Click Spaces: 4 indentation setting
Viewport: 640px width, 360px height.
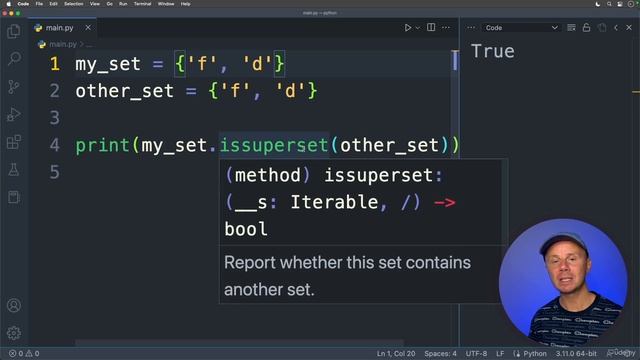tap(440, 353)
